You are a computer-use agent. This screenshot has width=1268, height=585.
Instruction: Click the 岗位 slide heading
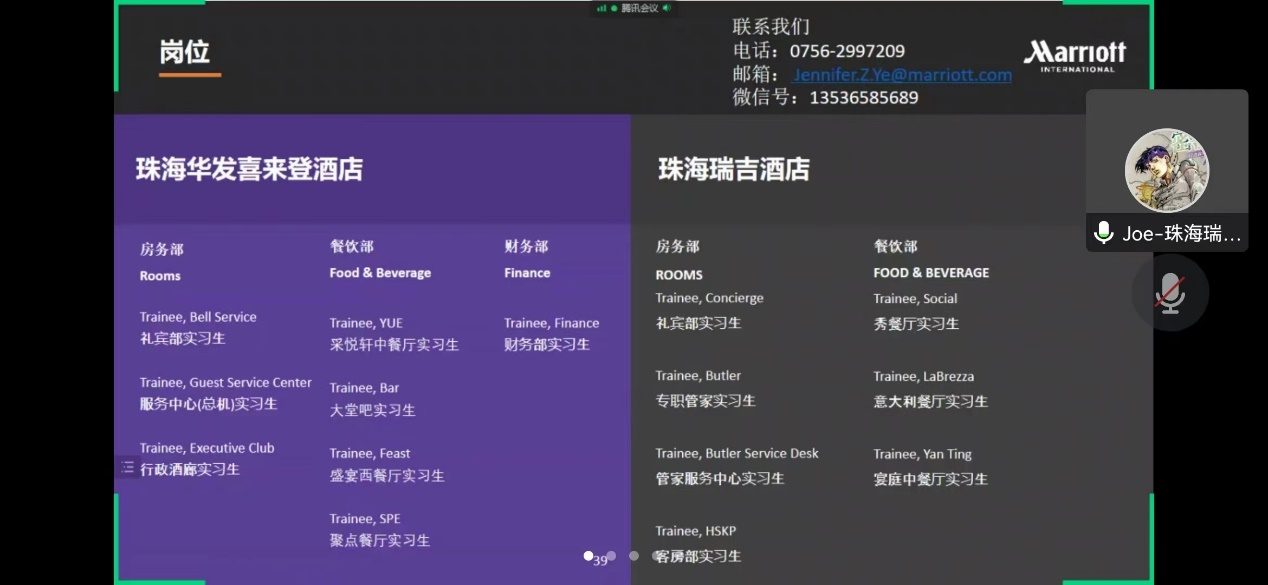point(185,51)
